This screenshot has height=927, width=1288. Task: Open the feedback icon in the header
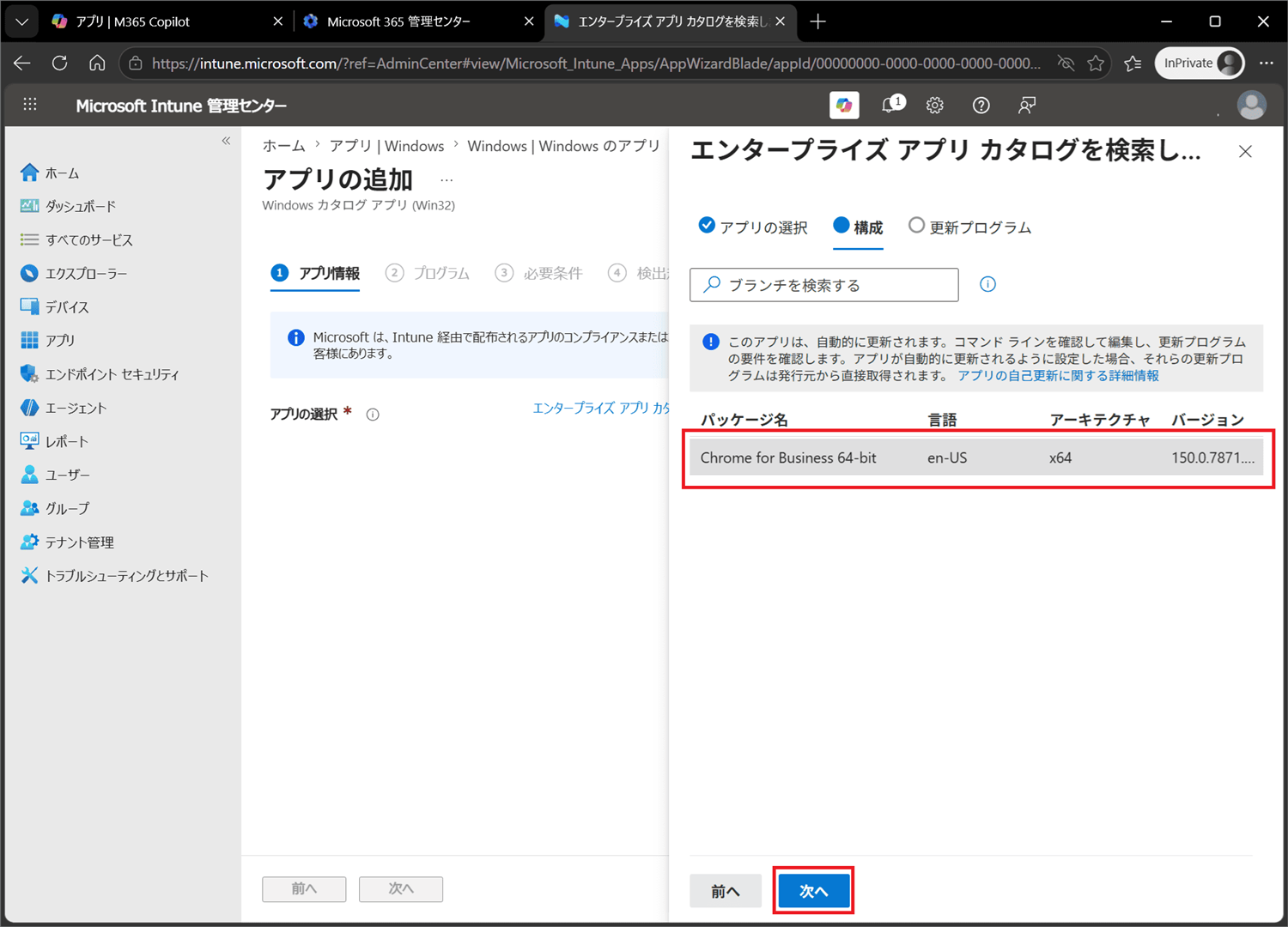click(x=1027, y=105)
